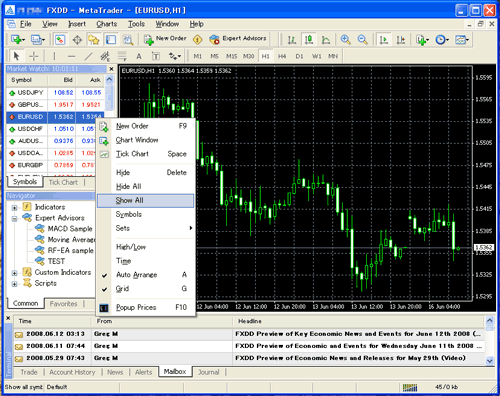Viewport: 500px width, 396px height.
Task: Open the Journal terminal tab
Action: coord(209,372)
